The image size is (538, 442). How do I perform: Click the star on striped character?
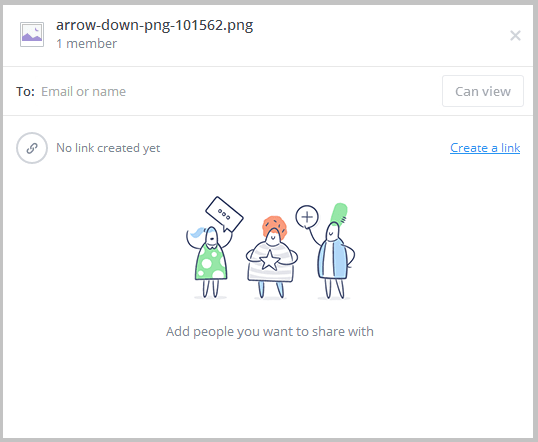point(270,261)
